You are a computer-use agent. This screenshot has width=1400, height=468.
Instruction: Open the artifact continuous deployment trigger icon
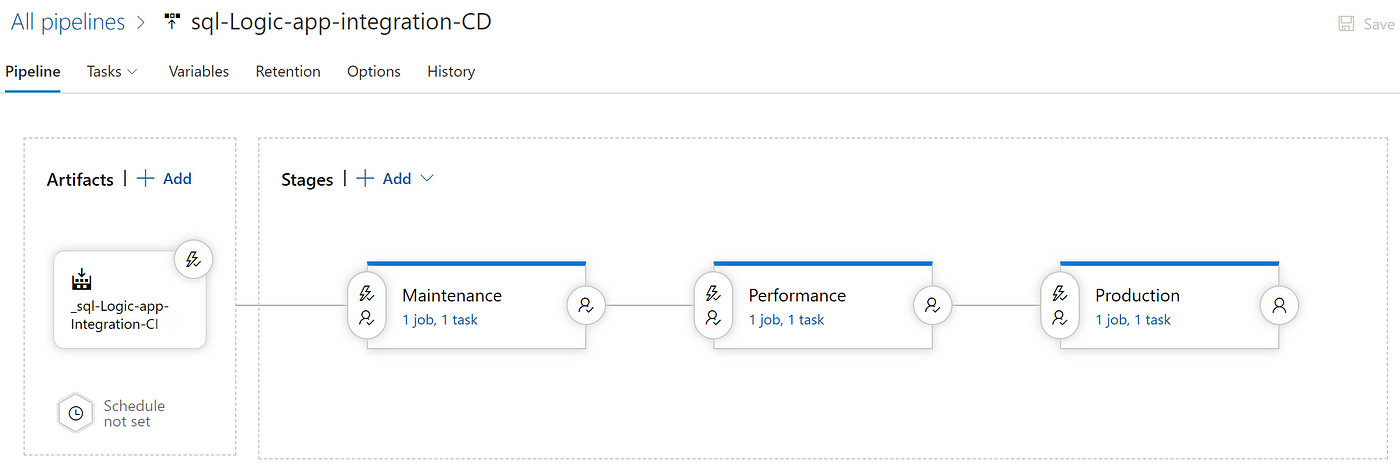coord(194,259)
